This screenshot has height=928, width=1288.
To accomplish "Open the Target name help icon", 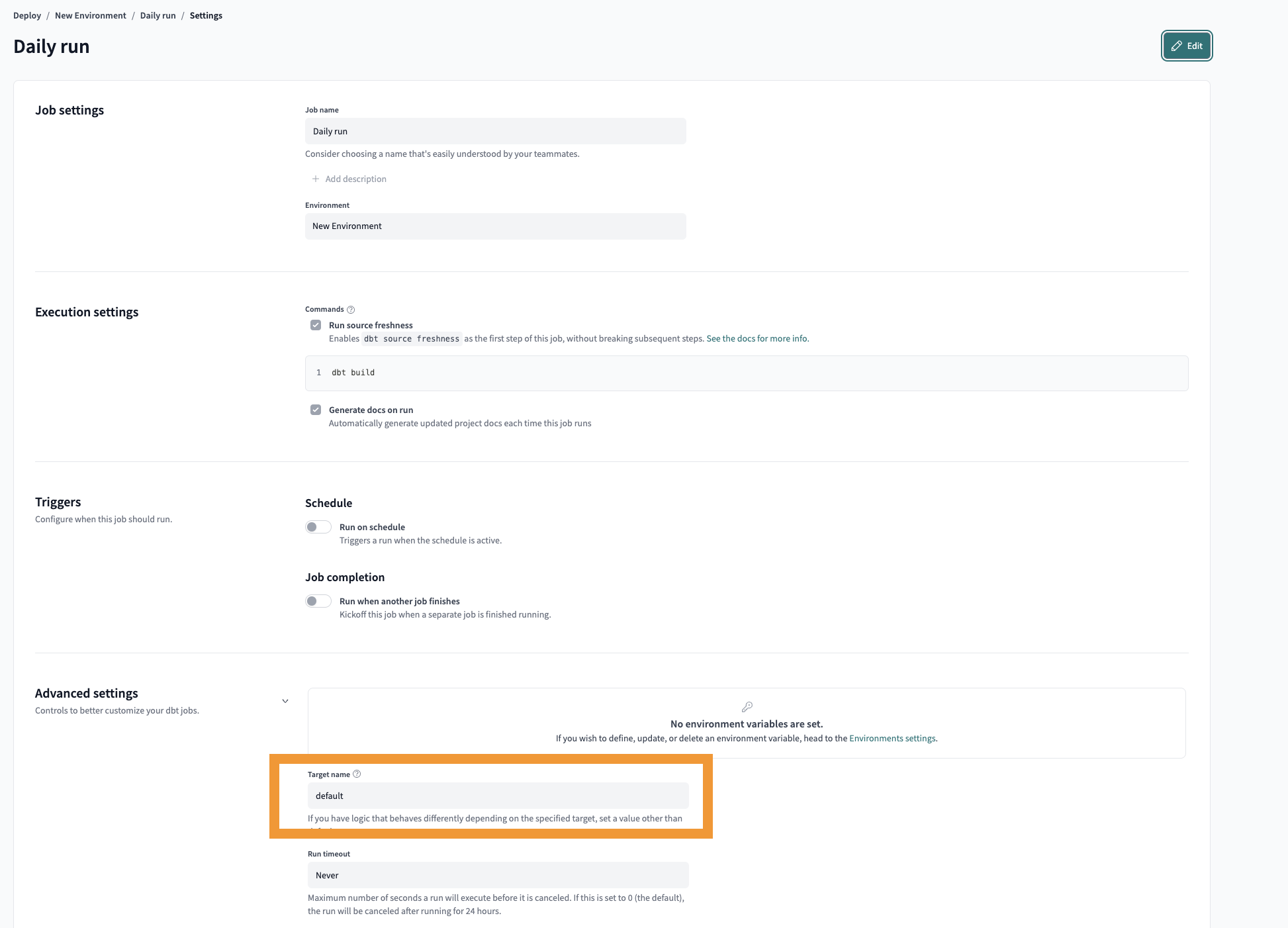I will [x=357, y=774].
